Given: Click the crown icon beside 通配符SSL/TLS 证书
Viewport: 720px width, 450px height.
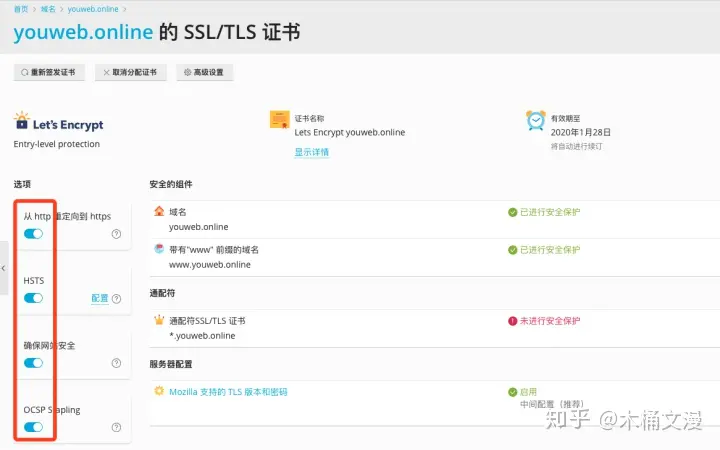Looking at the screenshot, I should point(159,320).
